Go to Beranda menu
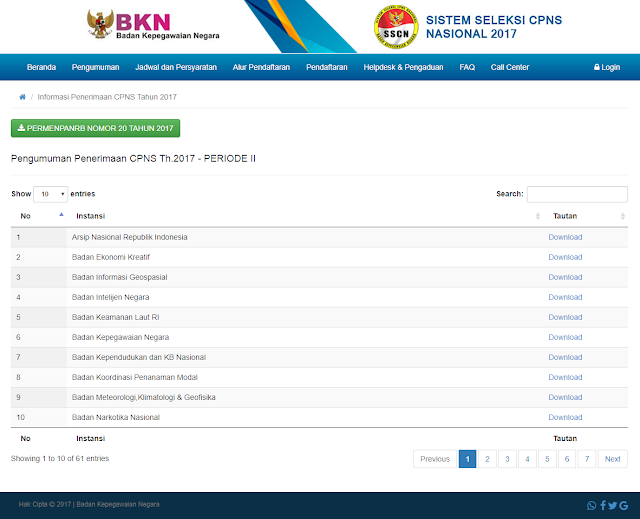This screenshot has height=519, width=640. [41, 67]
